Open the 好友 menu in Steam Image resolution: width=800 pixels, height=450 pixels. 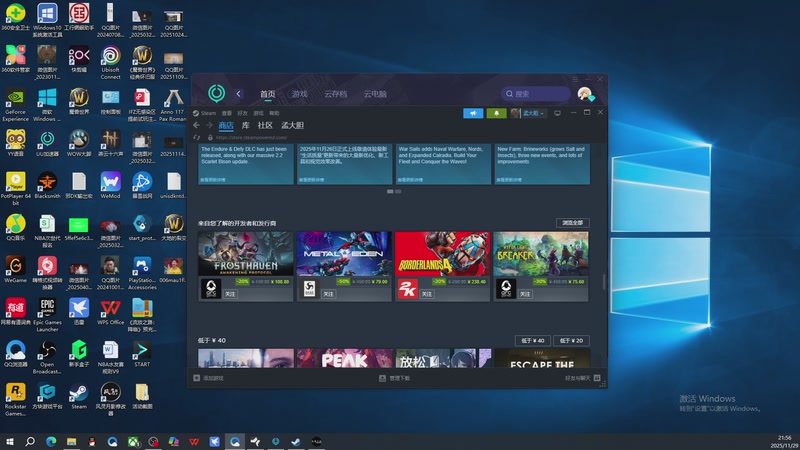[x=242, y=113]
